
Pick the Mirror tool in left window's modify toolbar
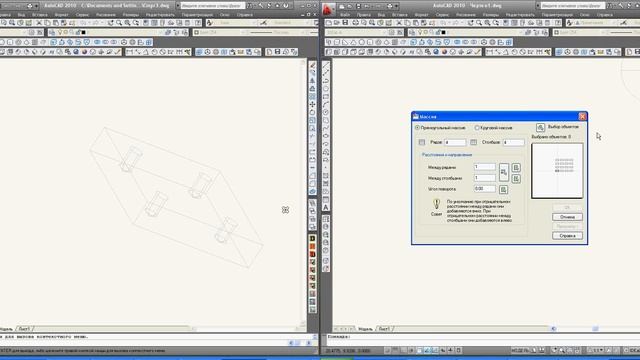pos(312,81)
